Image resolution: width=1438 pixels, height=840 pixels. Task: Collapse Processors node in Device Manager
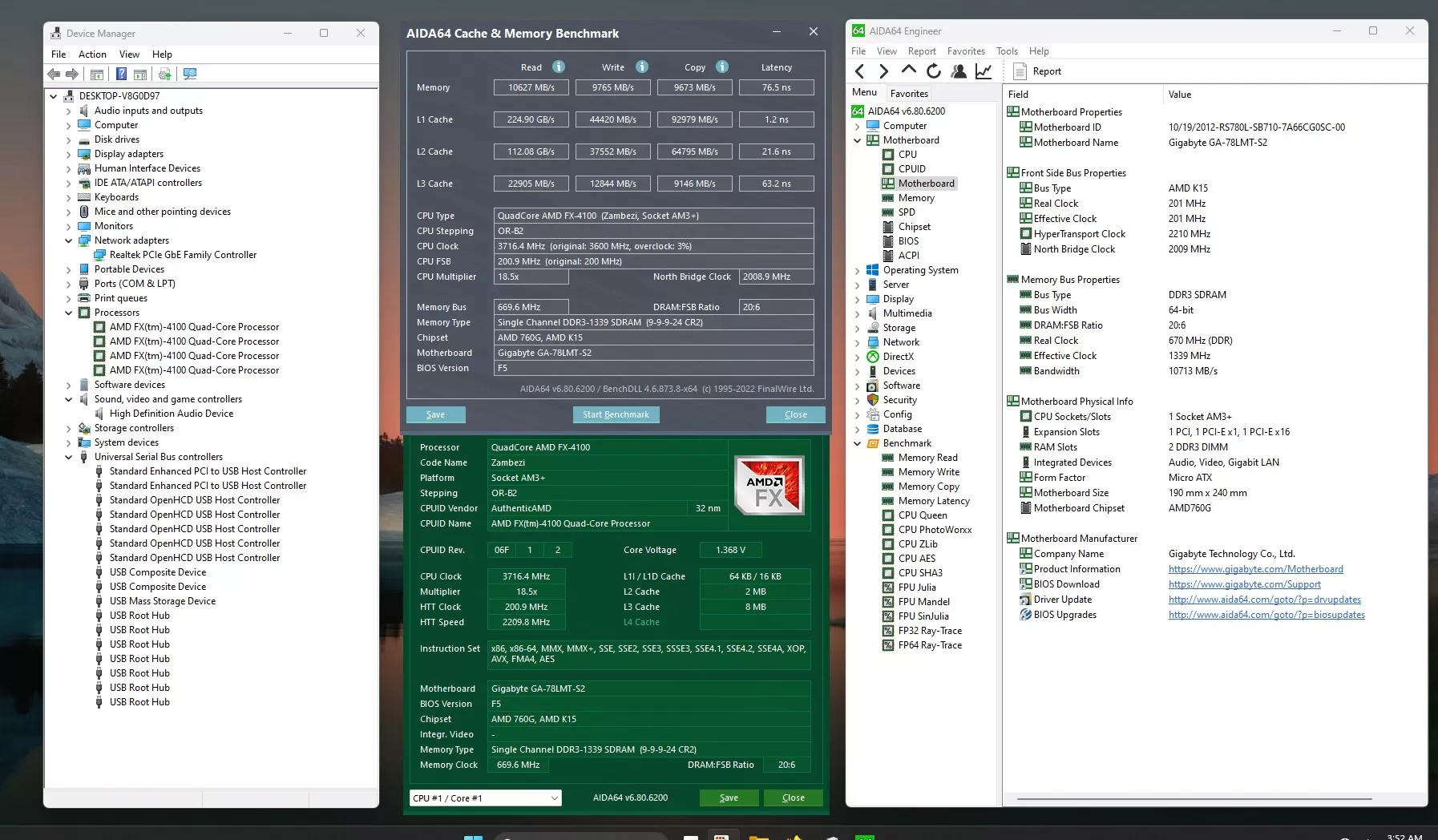point(68,313)
